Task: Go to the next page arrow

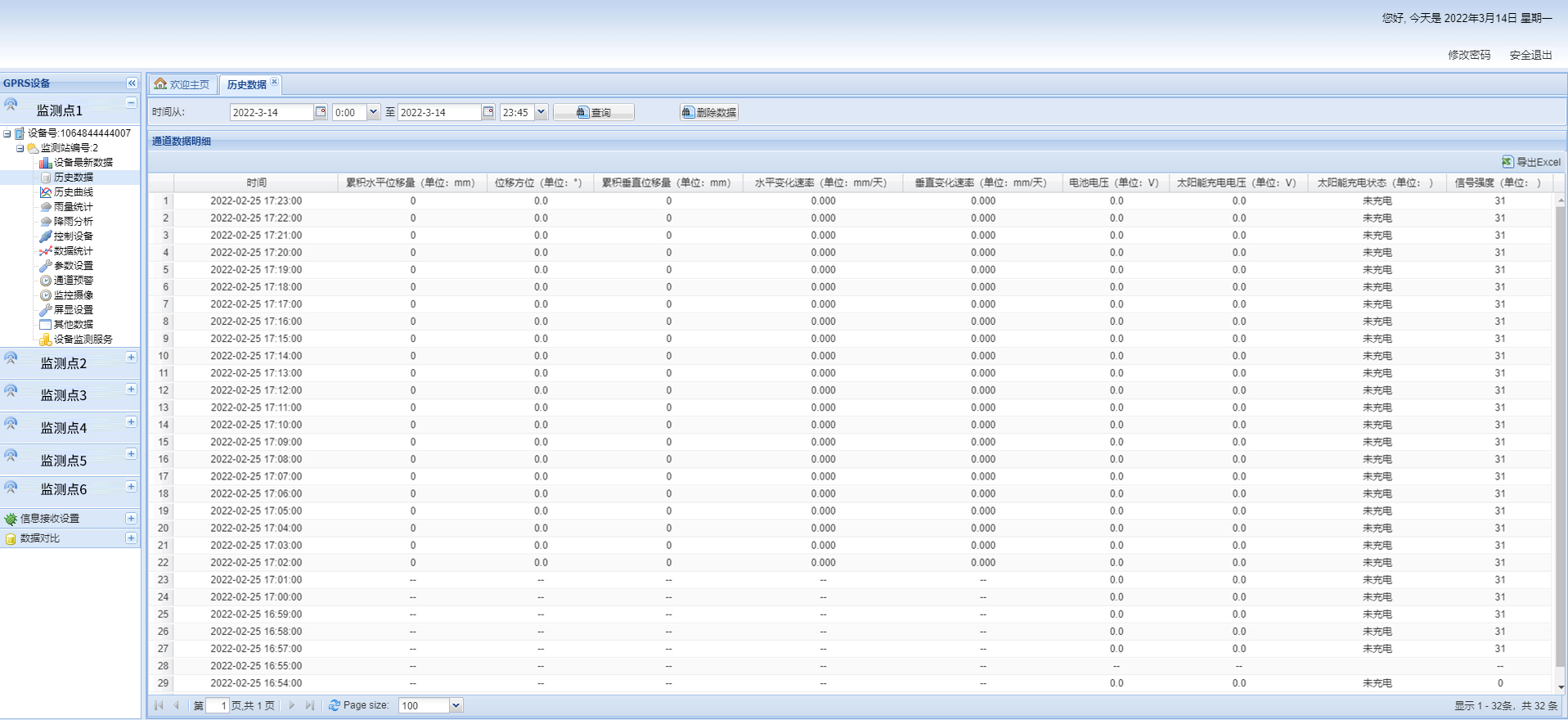Action: click(x=292, y=705)
